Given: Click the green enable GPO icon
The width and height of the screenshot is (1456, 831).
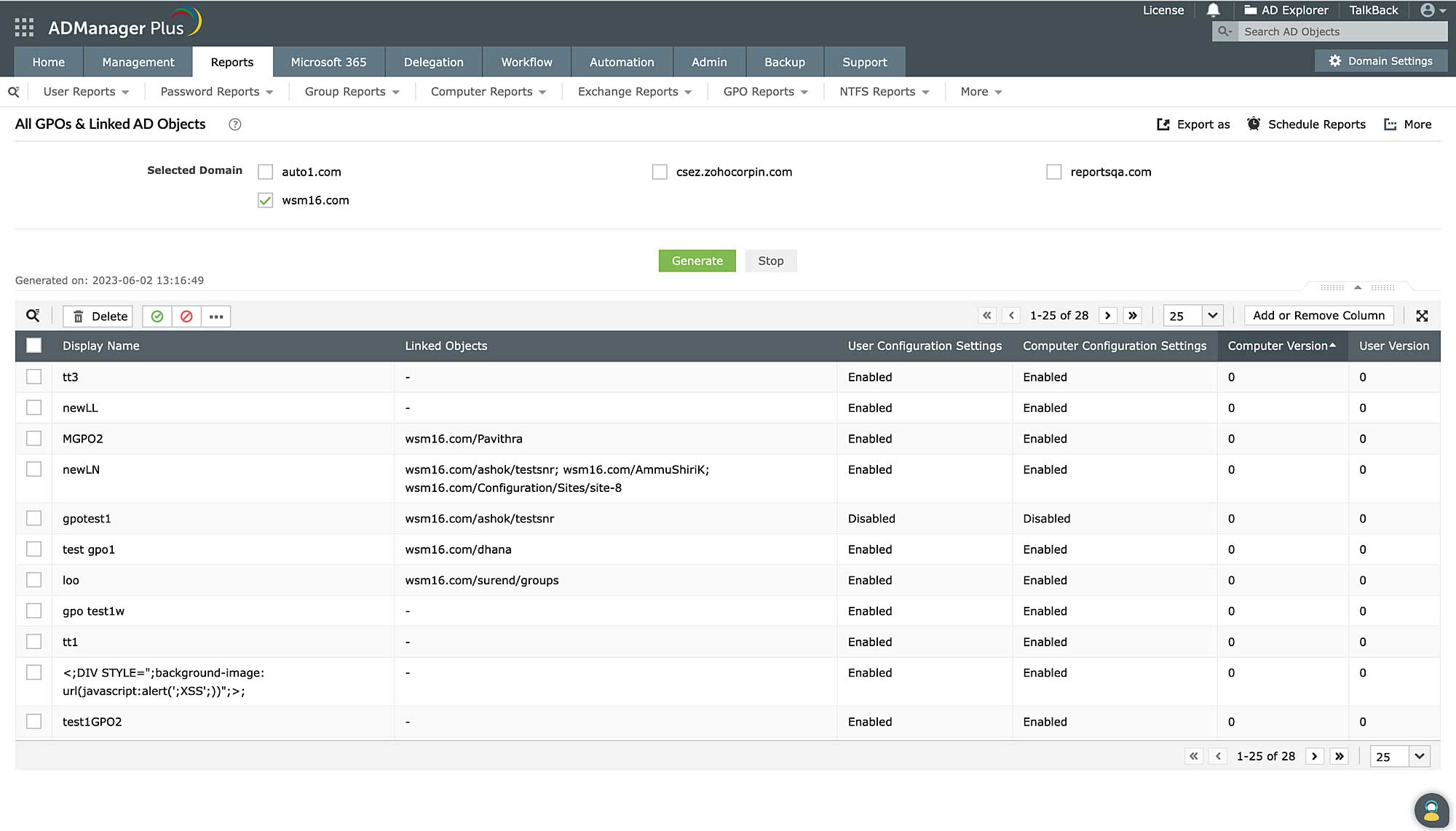Looking at the screenshot, I should (x=157, y=317).
